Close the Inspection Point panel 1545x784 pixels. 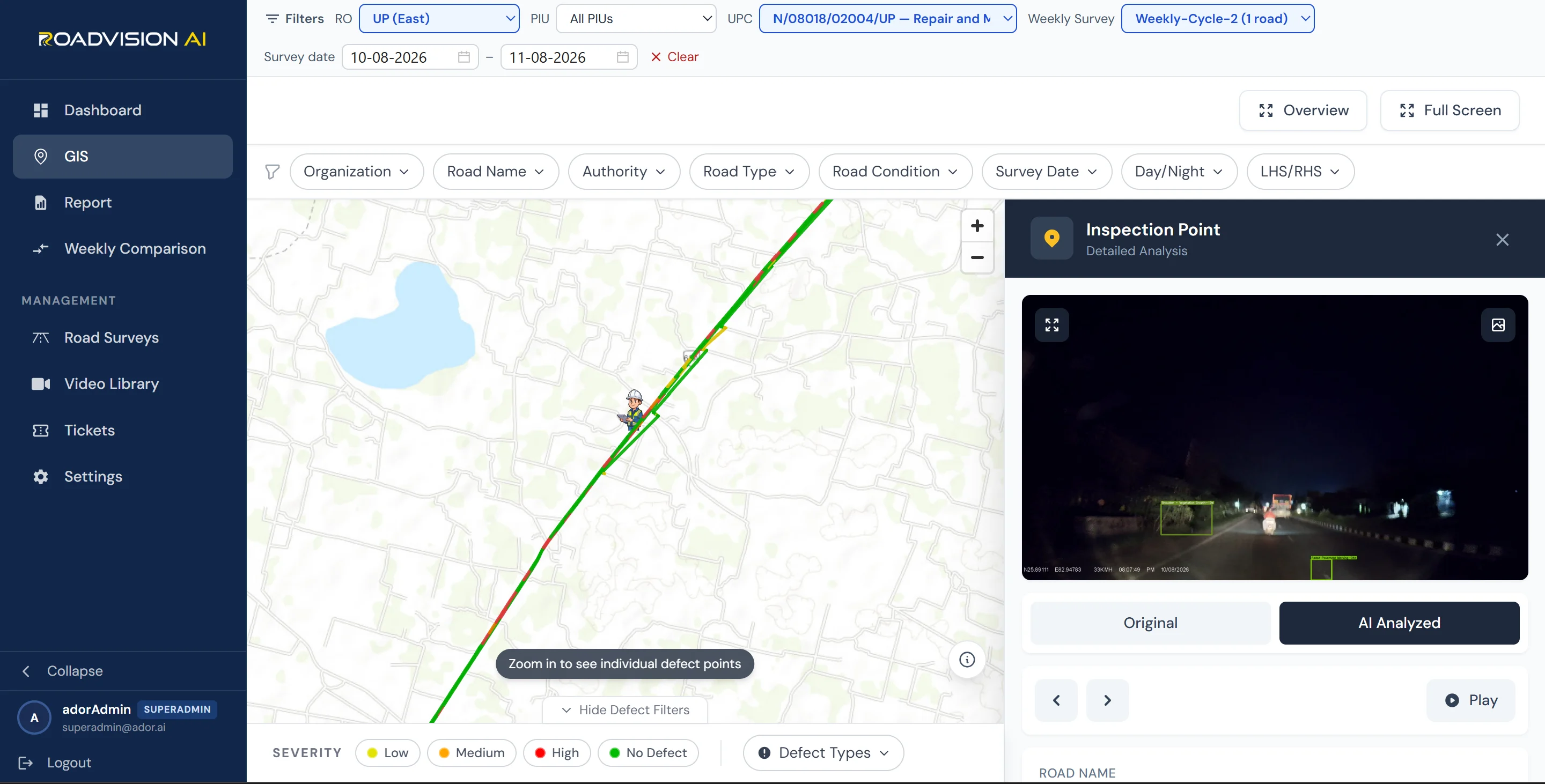click(x=1502, y=240)
